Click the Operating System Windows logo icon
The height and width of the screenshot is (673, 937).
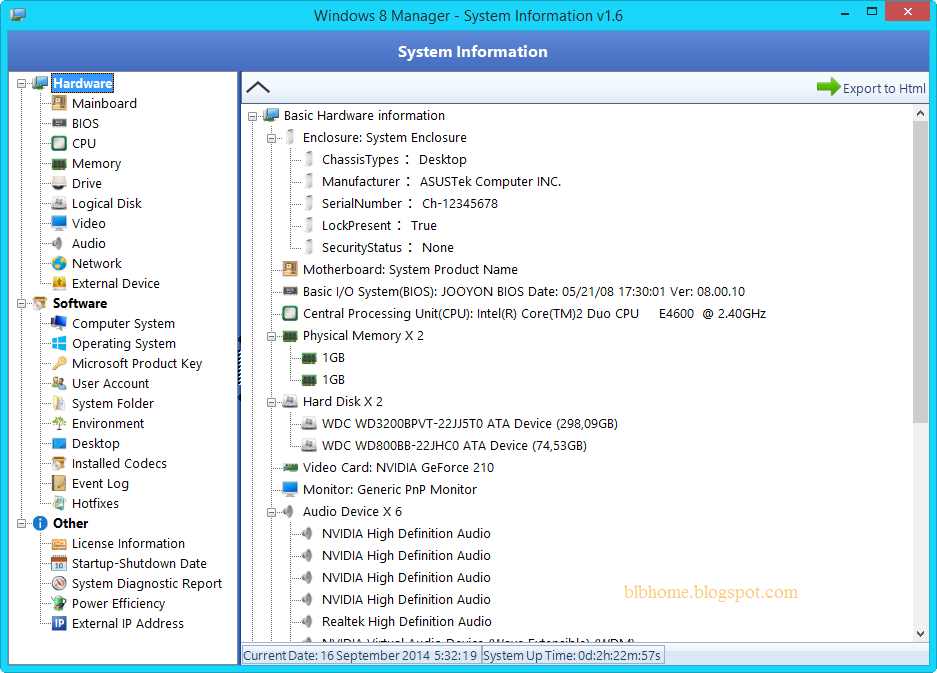(59, 343)
